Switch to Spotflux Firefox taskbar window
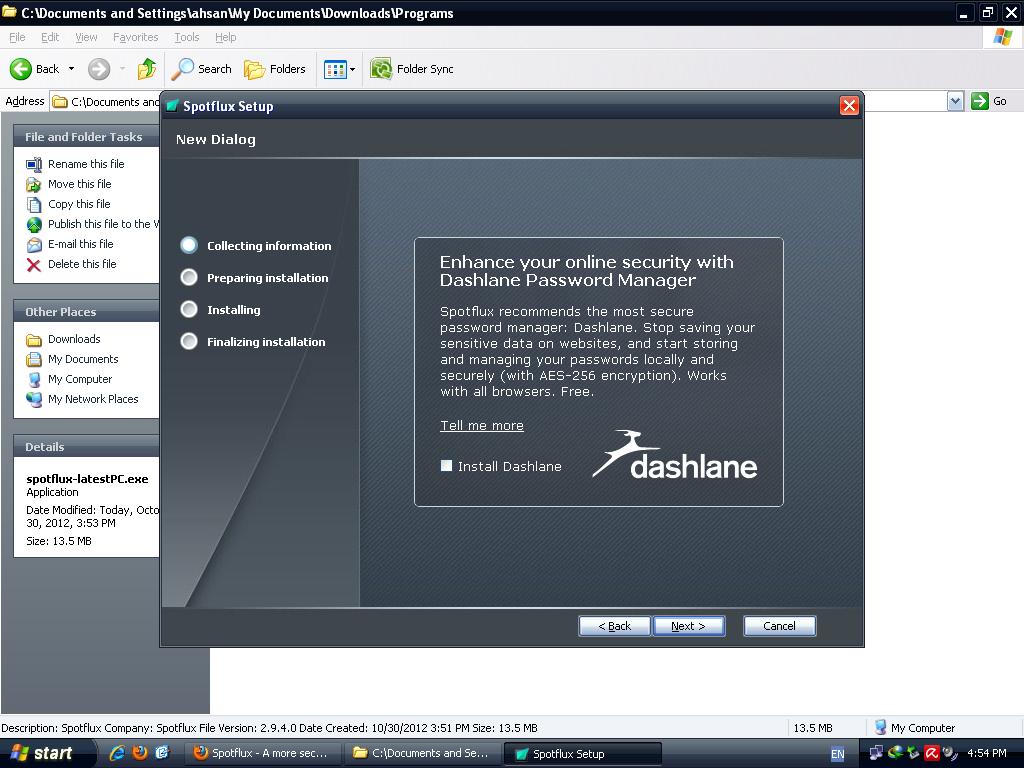Image resolution: width=1024 pixels, height=768 pixels. point(263,753)
